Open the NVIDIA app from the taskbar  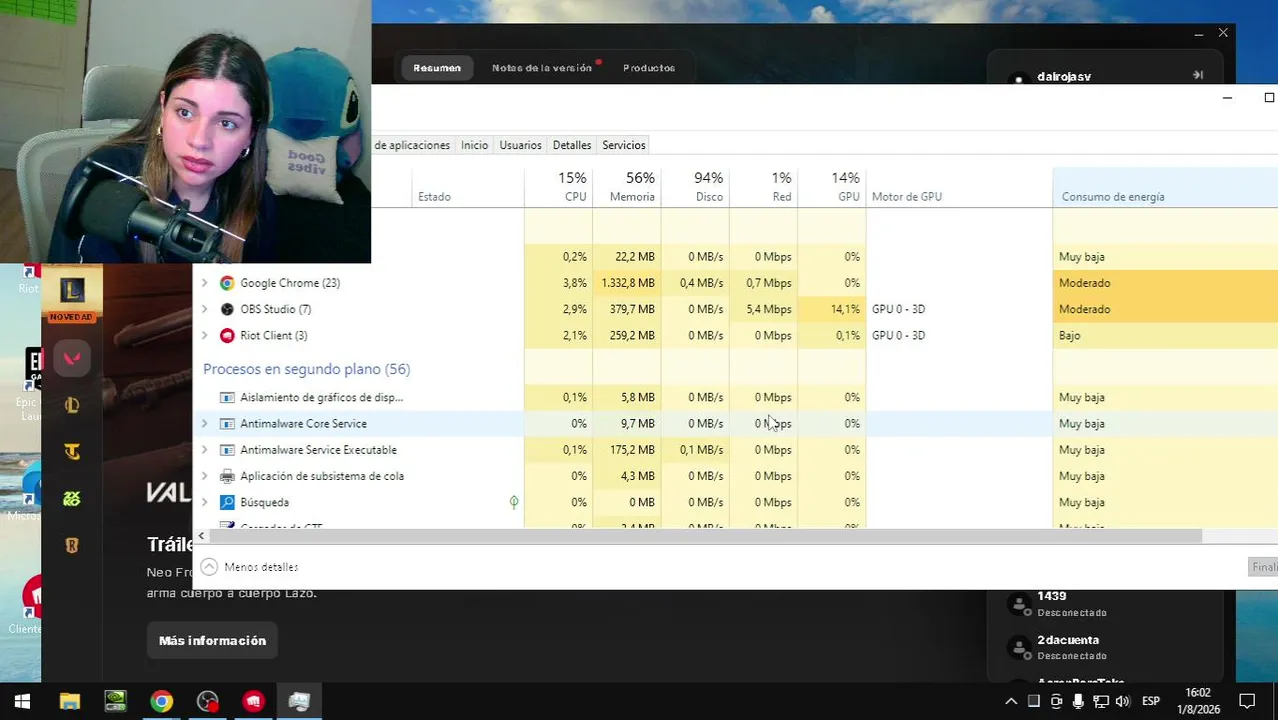115,701
